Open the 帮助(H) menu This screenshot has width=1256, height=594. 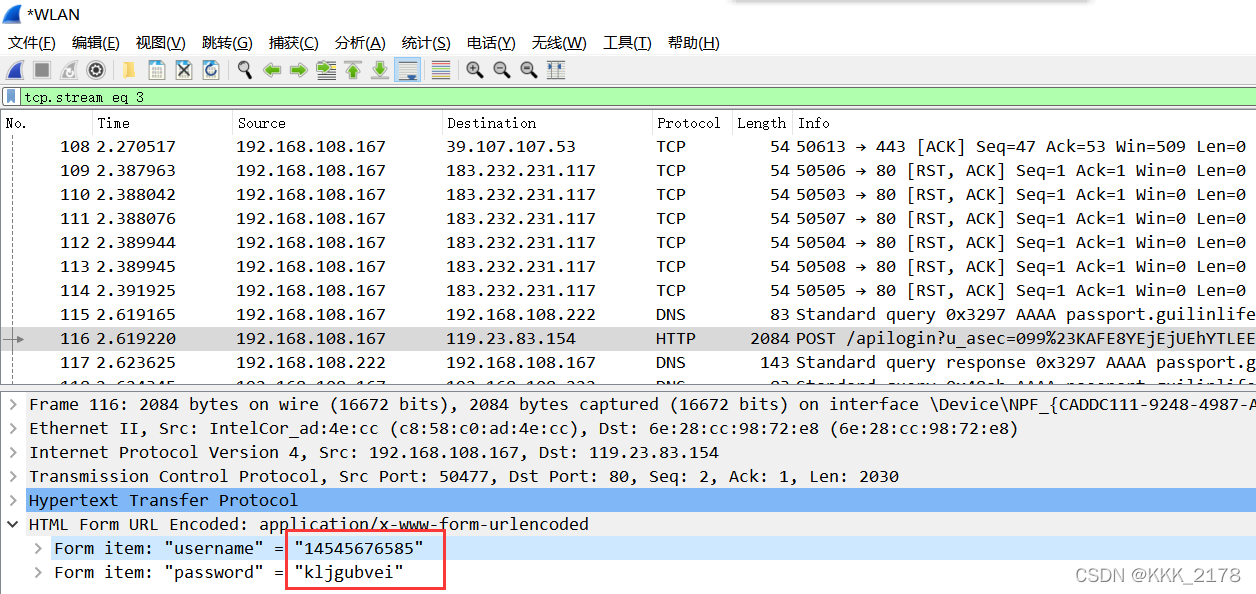[694, 43]
